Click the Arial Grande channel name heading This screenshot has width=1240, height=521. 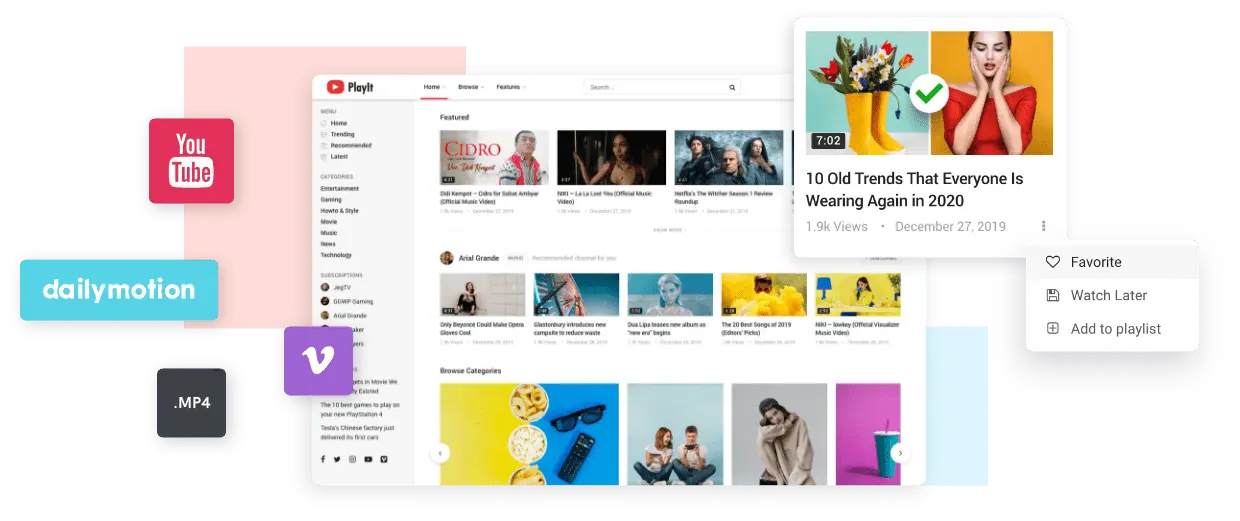coord(479,258)
